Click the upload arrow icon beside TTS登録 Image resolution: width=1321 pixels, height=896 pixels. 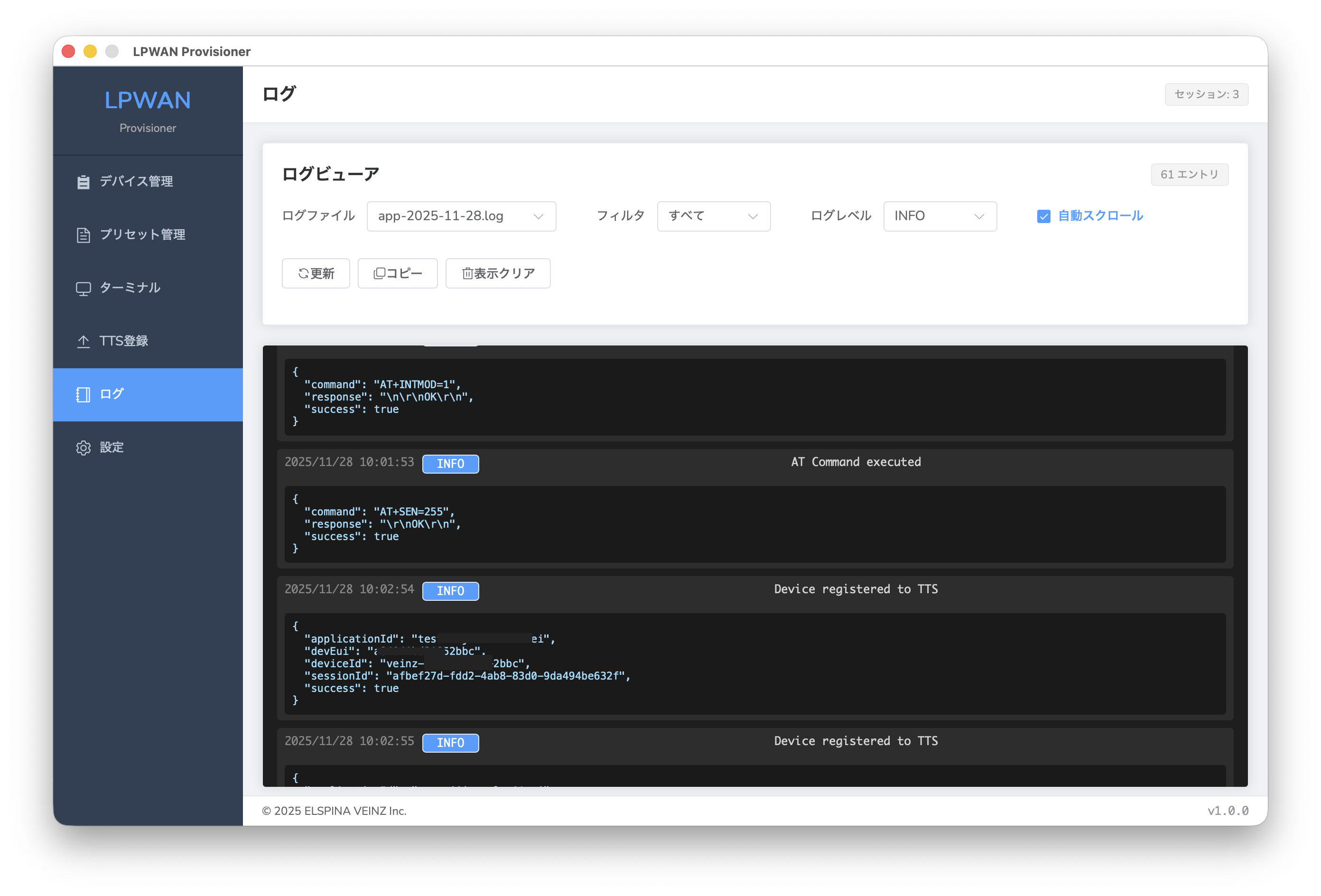click(x=83, y=341)
